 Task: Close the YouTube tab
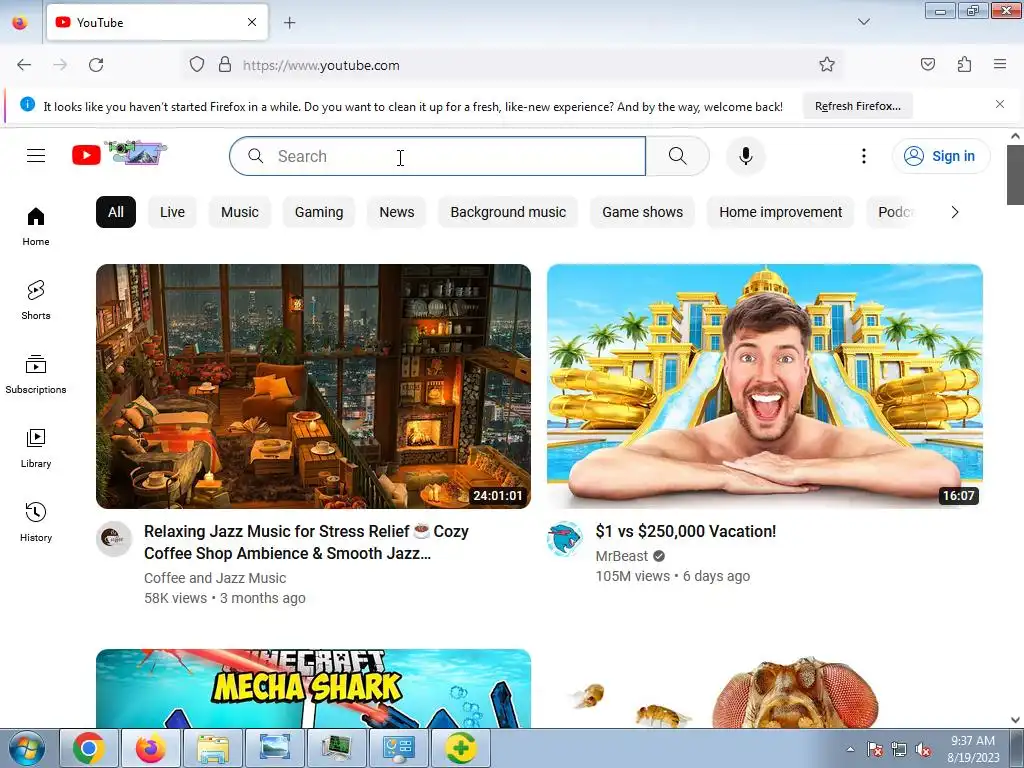pos(252,22)
